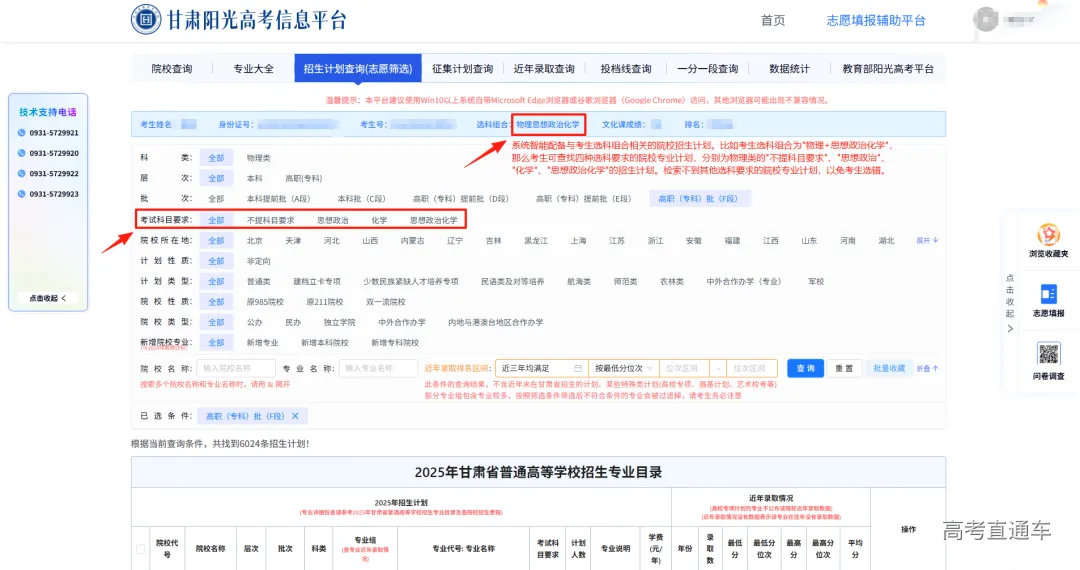Click the 甘肃阳光高考信息平台 logo emblem
The height and width of the screenshot is (570, 1080).
tap(146, 19)
